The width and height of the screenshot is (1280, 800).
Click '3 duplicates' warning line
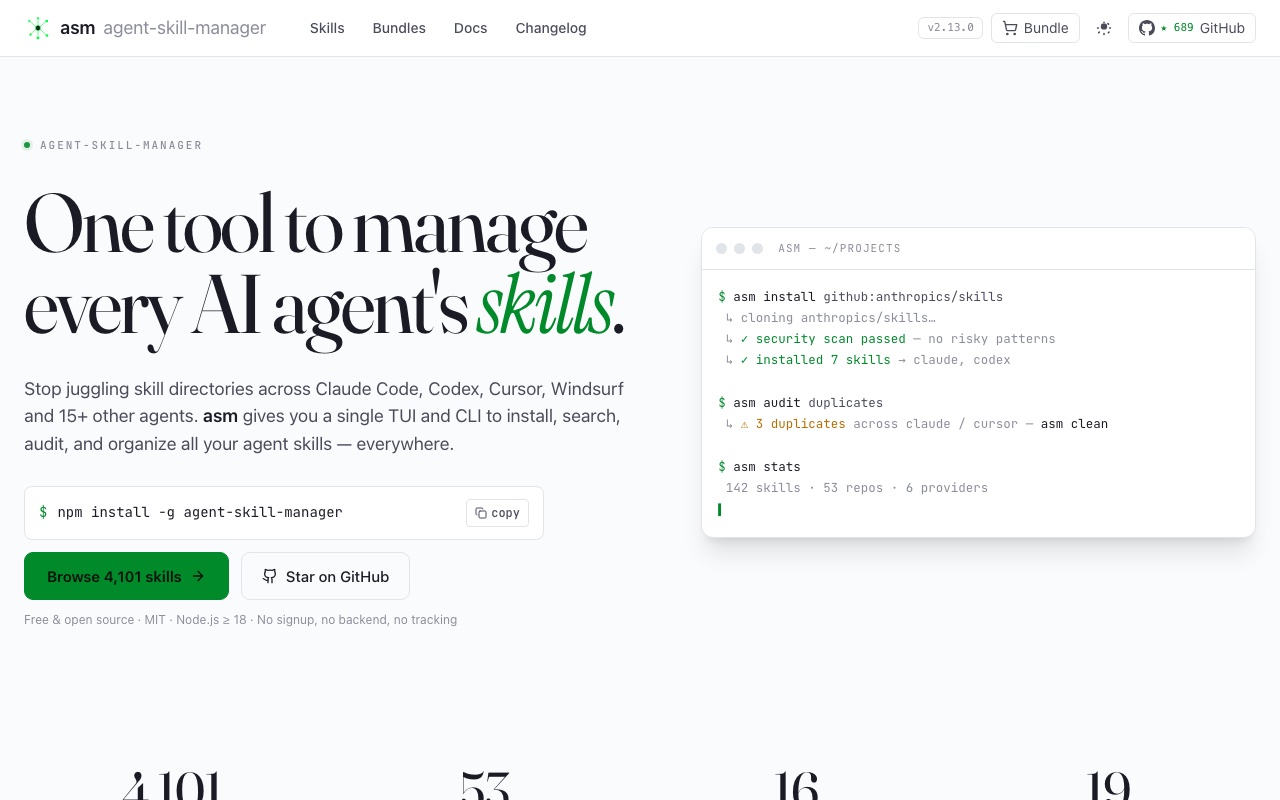coord(917,424)
